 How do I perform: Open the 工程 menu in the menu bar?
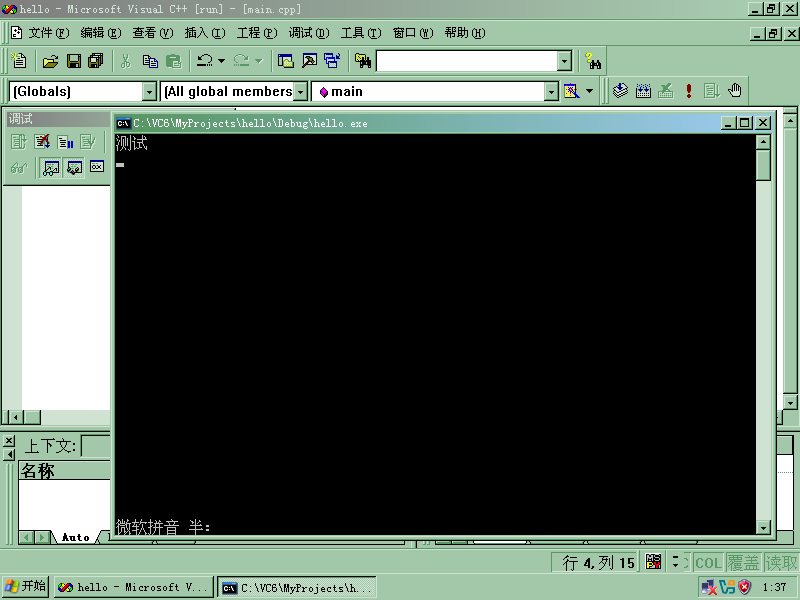[257, 32]
